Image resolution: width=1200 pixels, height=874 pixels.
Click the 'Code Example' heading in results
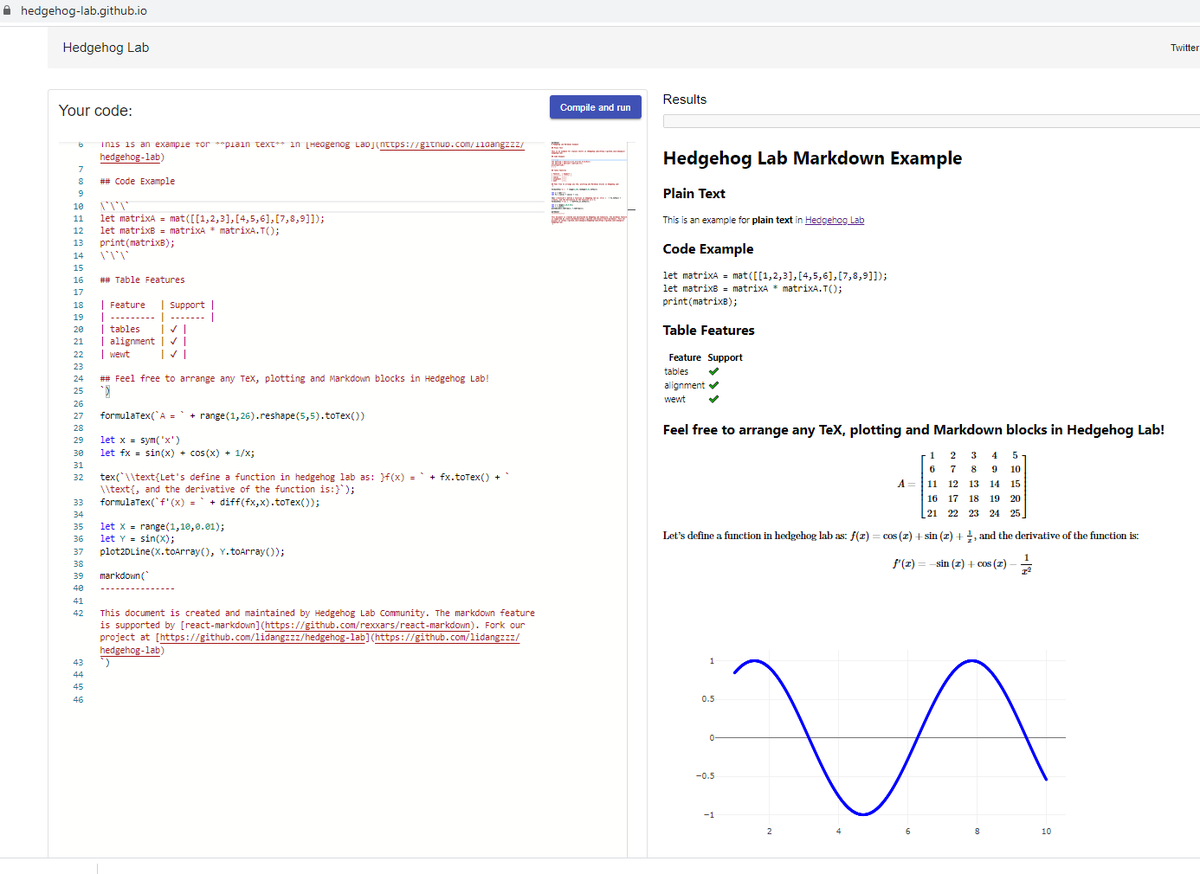[708, 249]
